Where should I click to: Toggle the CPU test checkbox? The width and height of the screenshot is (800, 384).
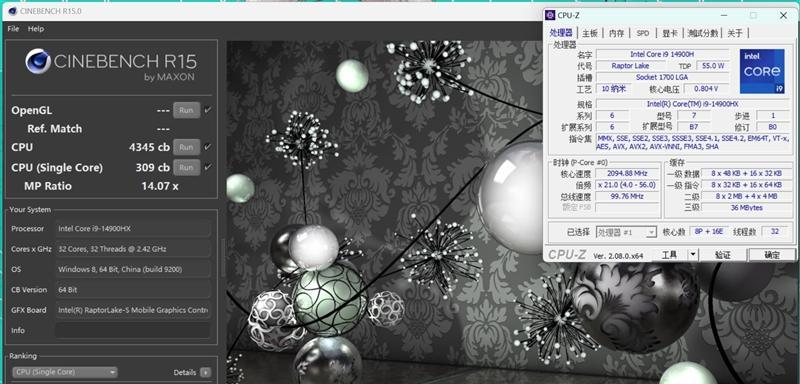pyautogui.click(x=208, y=147)
